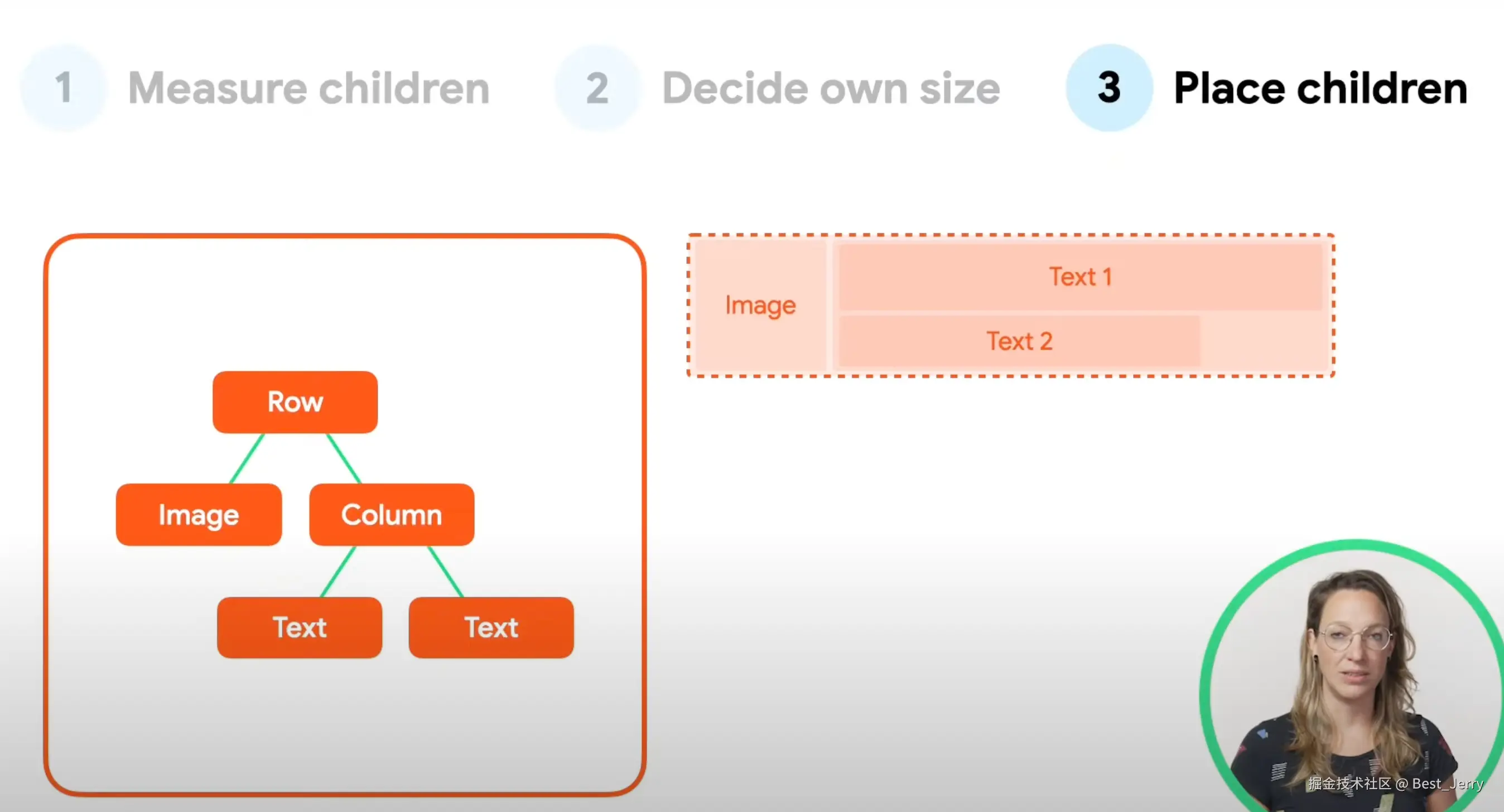The image size is (1504, 812).
Task: Click the highlighted number 3 step circle
Action: (x=1108, y=88)
